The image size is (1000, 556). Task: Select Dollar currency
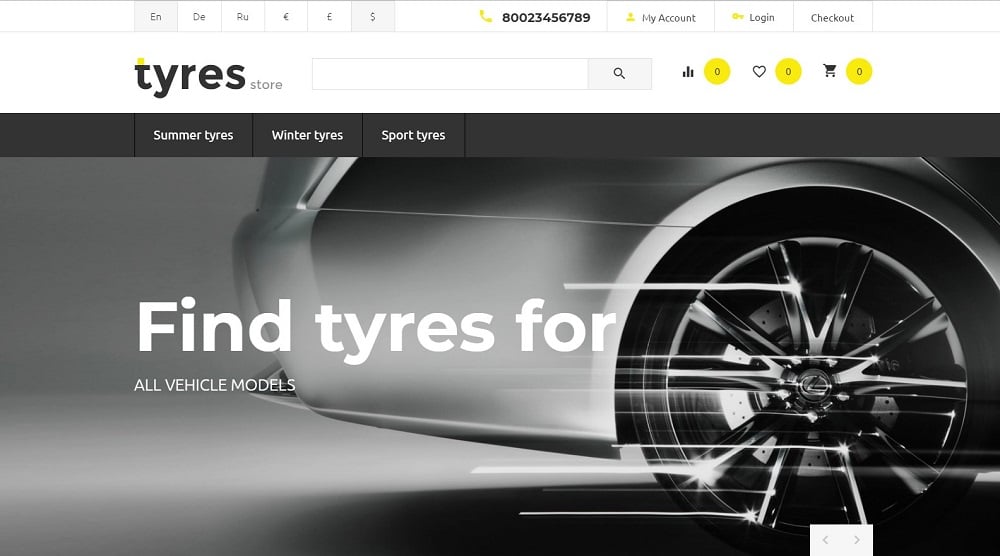(x=372, y=17)
